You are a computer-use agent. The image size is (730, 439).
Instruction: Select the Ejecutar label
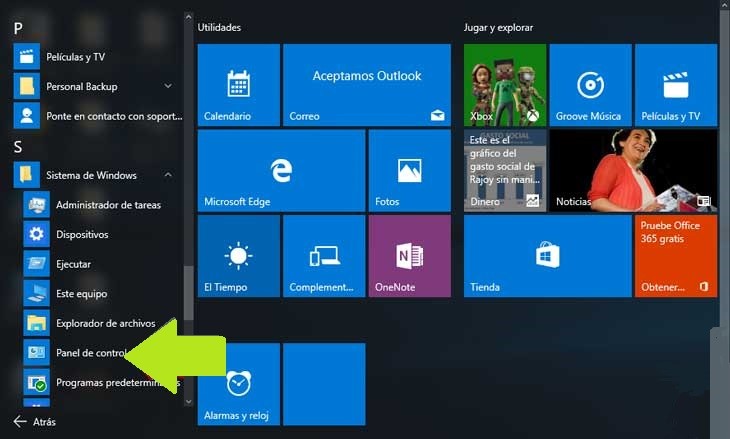tap(74, 264)
